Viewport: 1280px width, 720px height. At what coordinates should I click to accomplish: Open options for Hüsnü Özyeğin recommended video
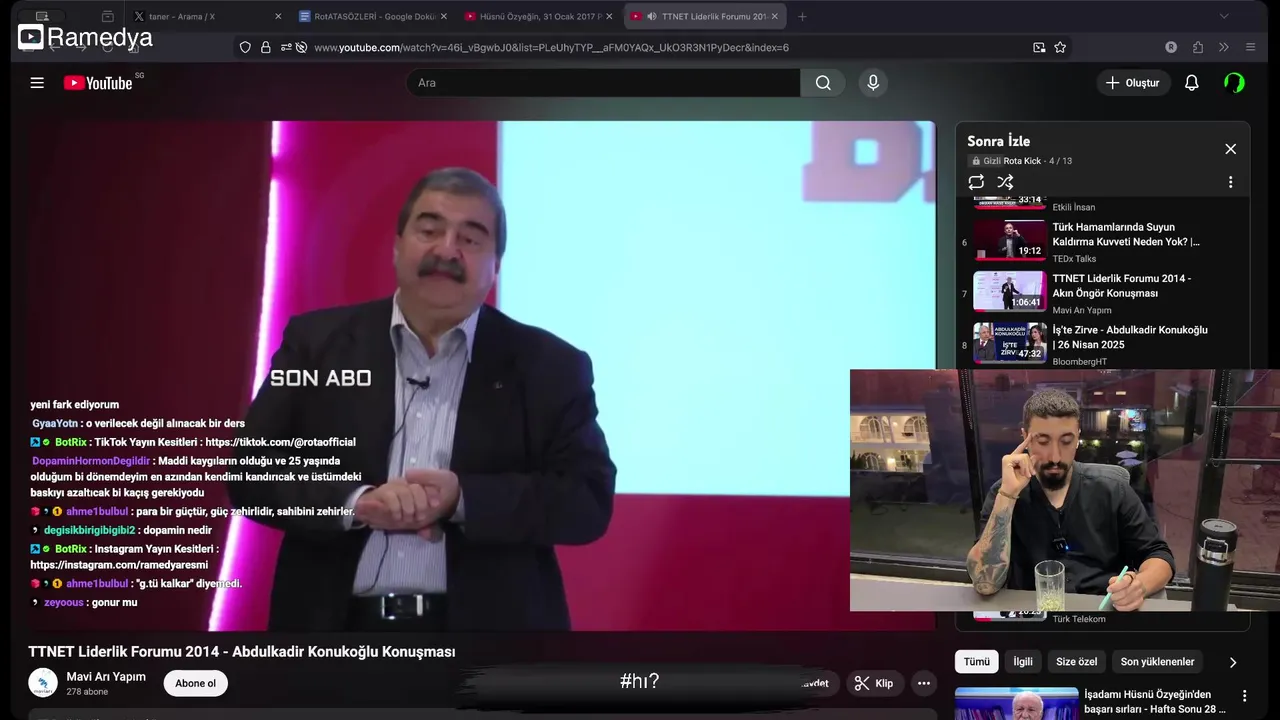click(x=1244, y=696)
